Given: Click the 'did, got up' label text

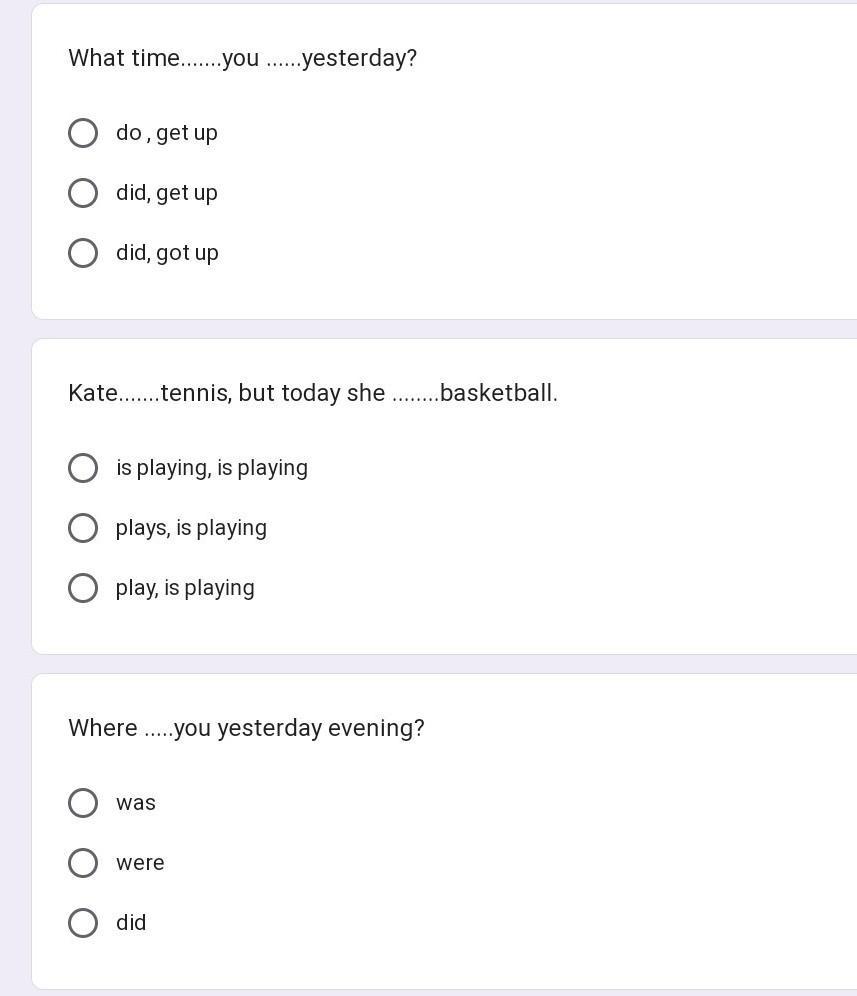Looking at the screenshot, I should click(x=167, y=253).
